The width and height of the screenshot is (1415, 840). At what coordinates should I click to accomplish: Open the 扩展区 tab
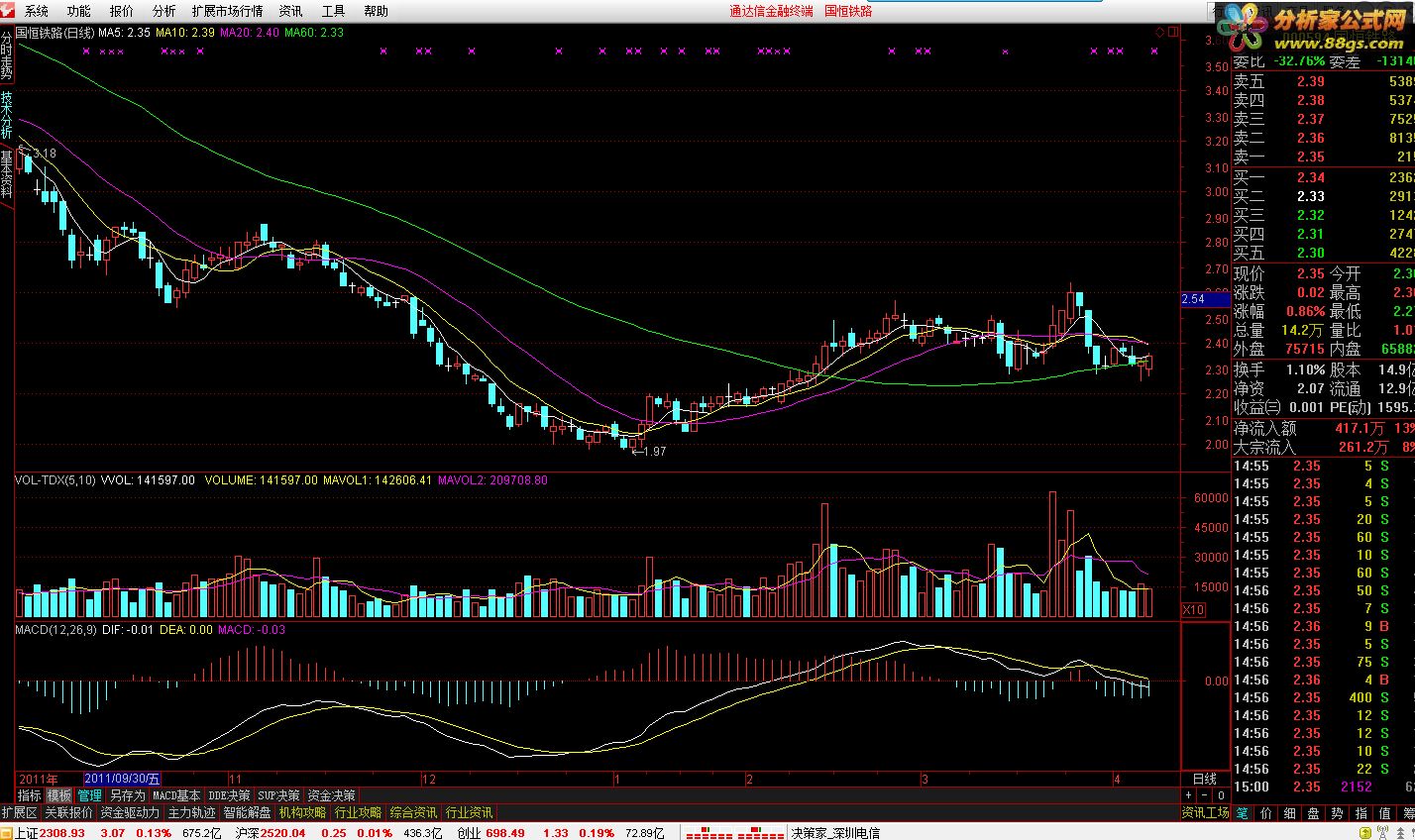tap(20, 812)
